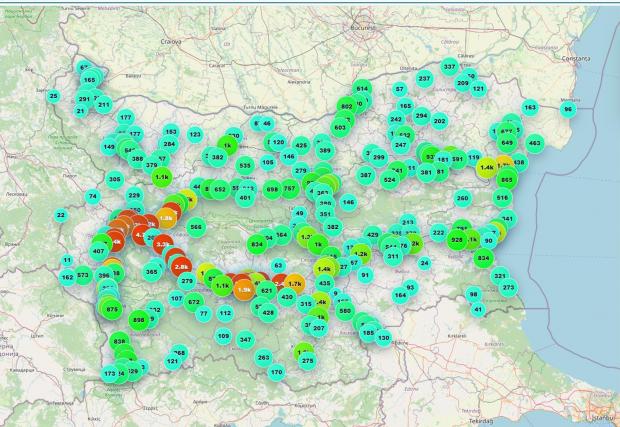Click the cluster marker labeled 566
Screen dimensions: 620x427
coord(195,227)
